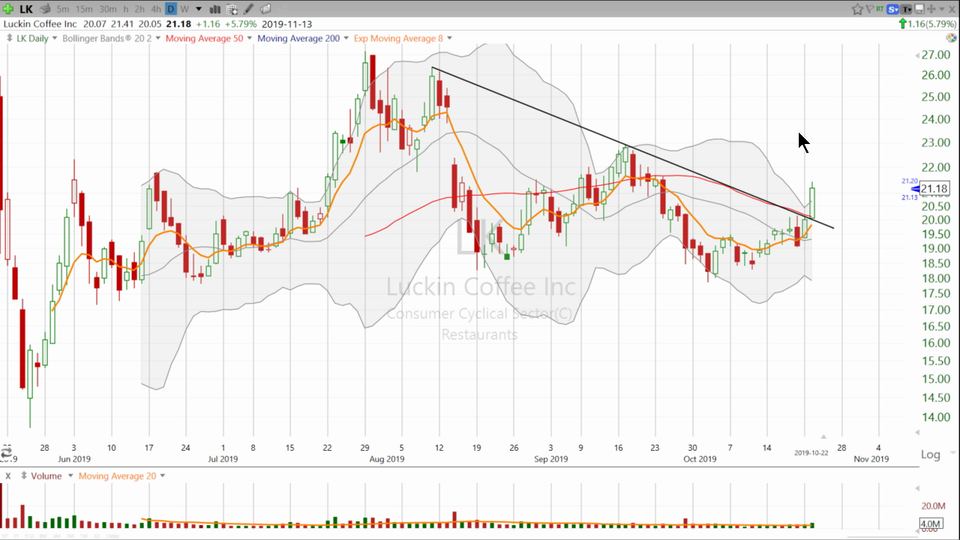The width and height of the screenshot is (960, 540).
Task: Click the Luckin Coffee Inc company name
Action: pos(40,24)
